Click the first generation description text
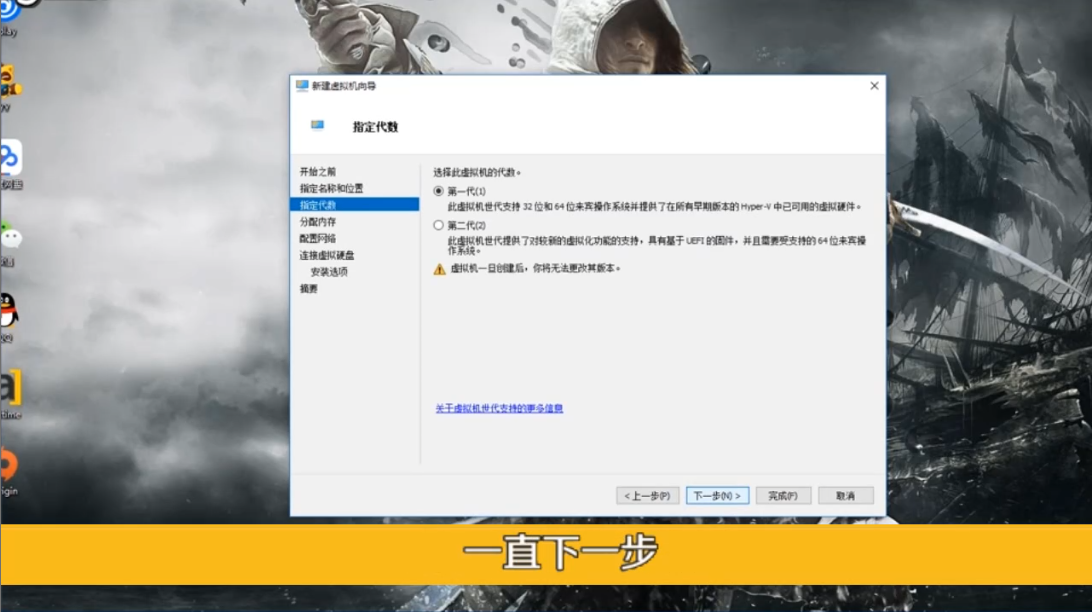 click(654, 207)
